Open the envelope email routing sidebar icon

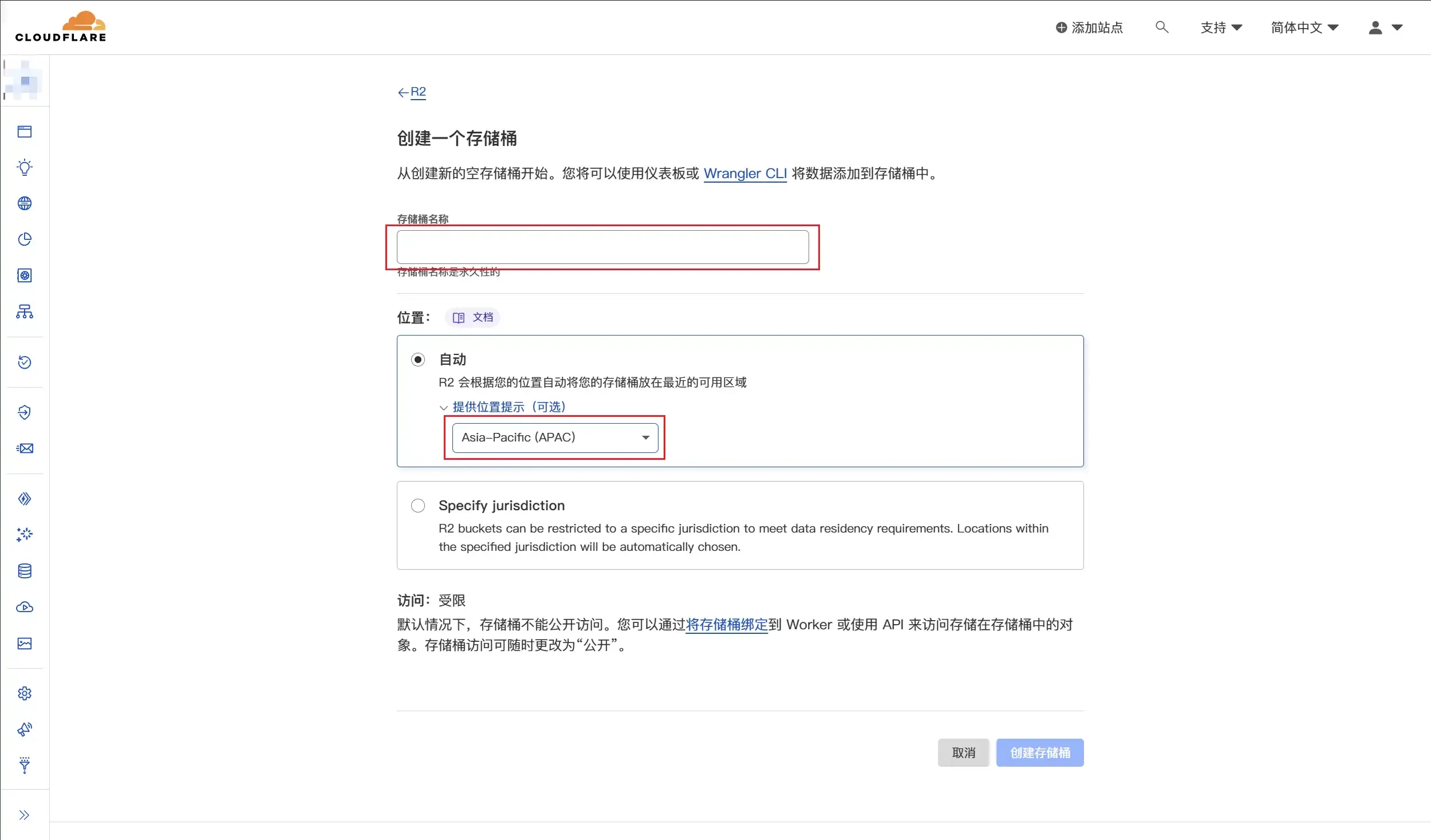tap(25, 448)
